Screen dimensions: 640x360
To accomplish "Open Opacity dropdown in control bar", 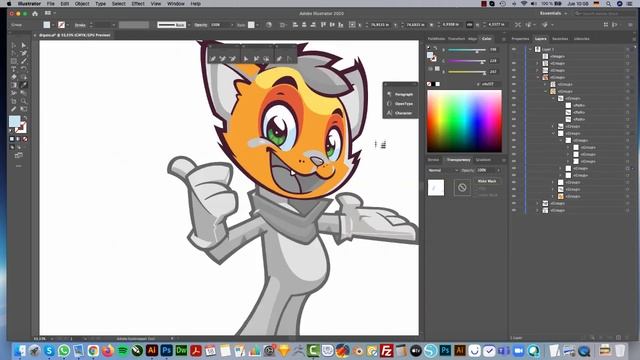I will (232, 25).
